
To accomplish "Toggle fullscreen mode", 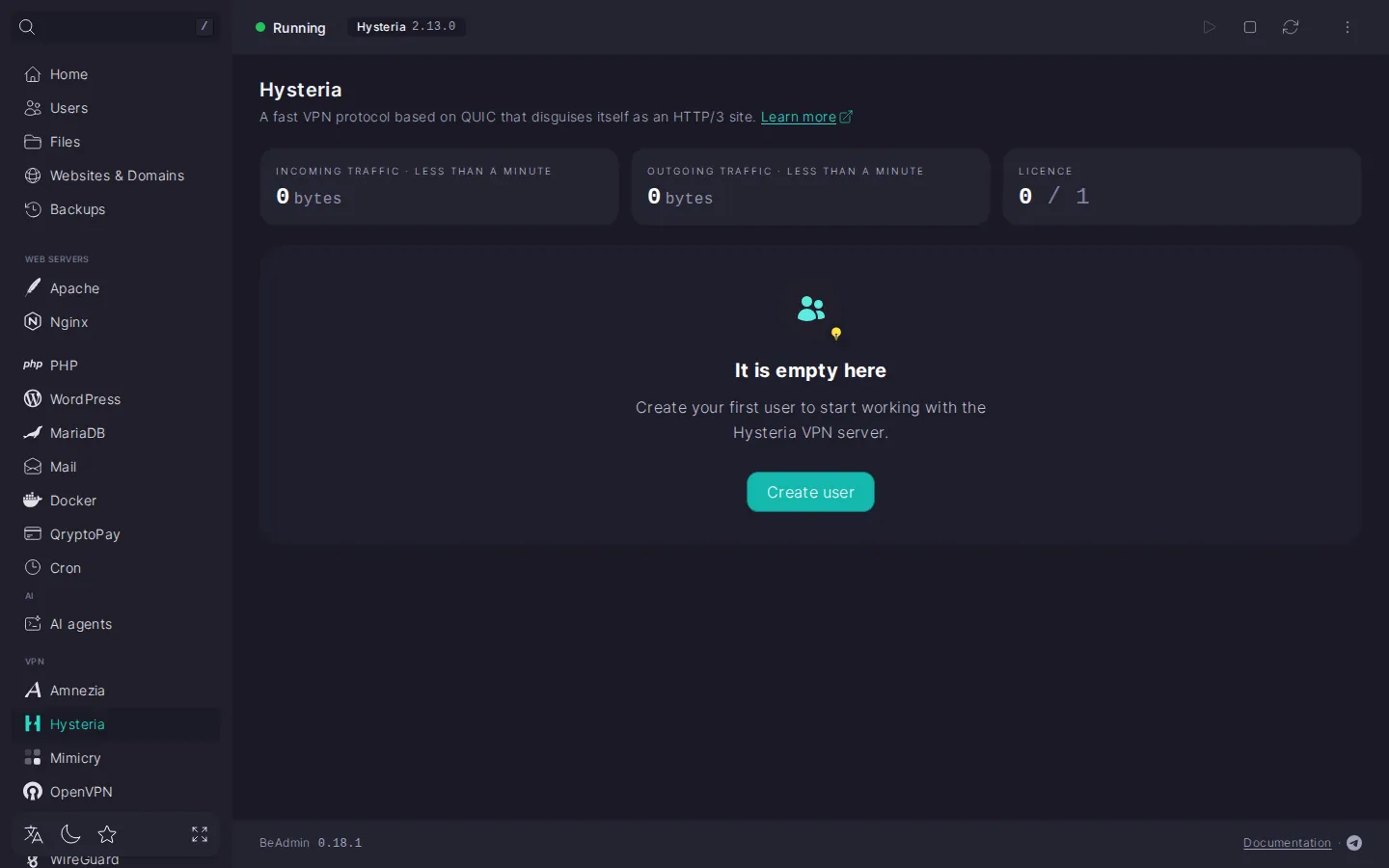I will click(200, 834).
